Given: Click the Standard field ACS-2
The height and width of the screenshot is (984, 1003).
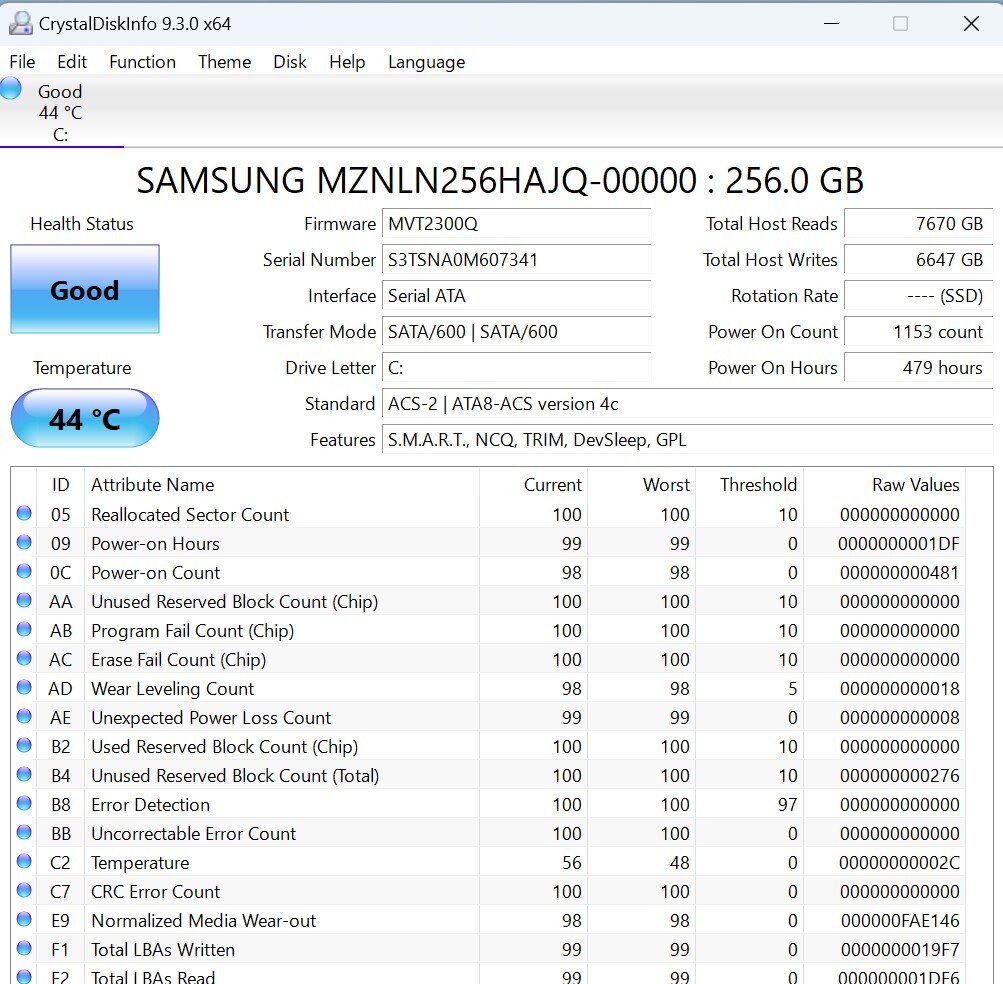Looking at the screenshot, I should coord(688,404).
